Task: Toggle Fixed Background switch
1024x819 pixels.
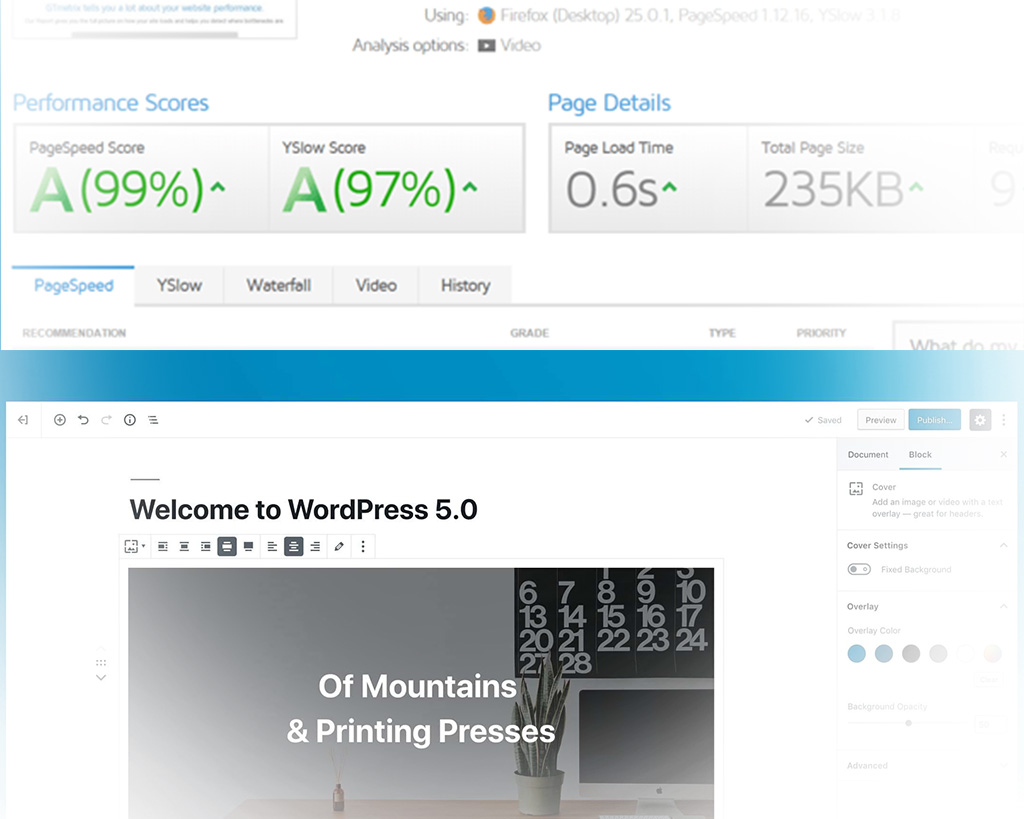Action: coord(859,569)
